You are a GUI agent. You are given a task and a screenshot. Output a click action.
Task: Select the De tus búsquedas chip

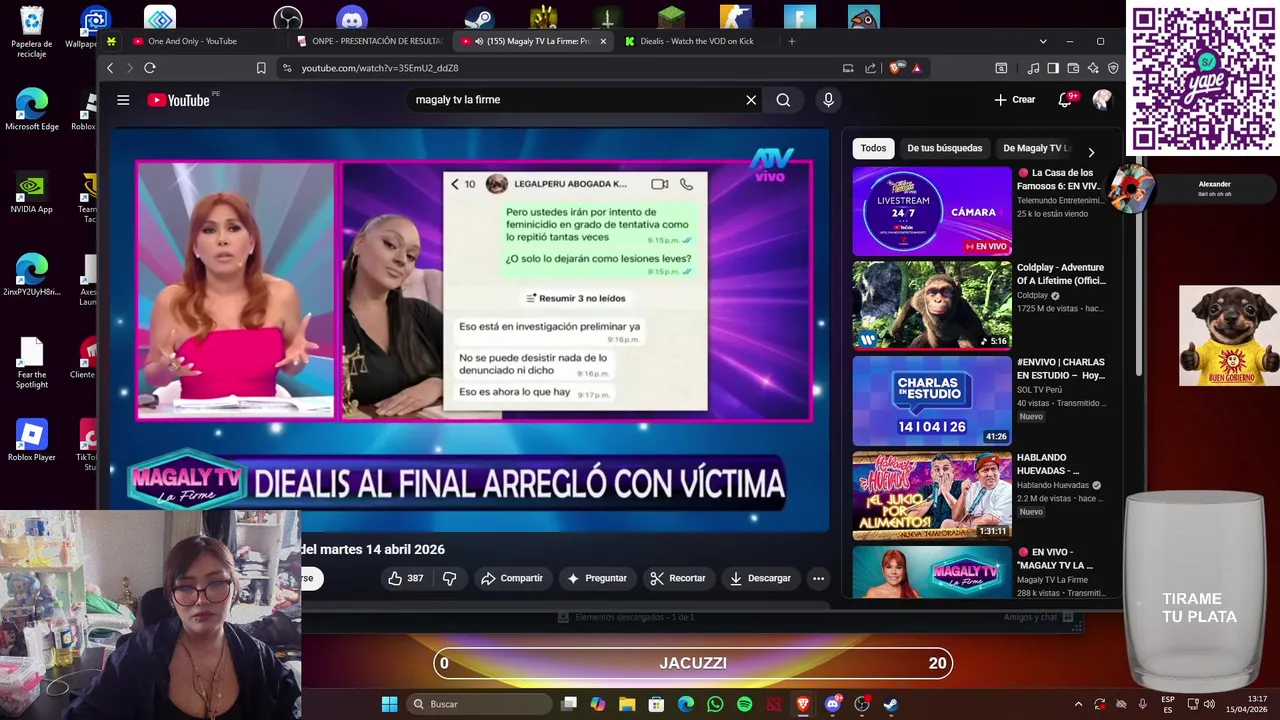coord(944,148)
